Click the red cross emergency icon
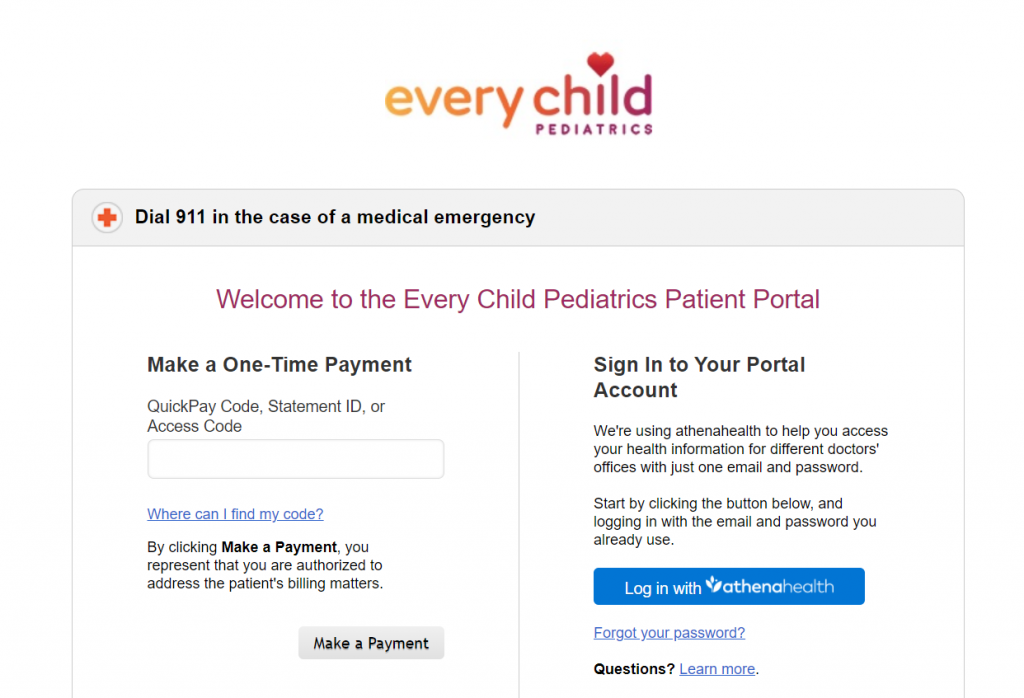 pos(107,217)
